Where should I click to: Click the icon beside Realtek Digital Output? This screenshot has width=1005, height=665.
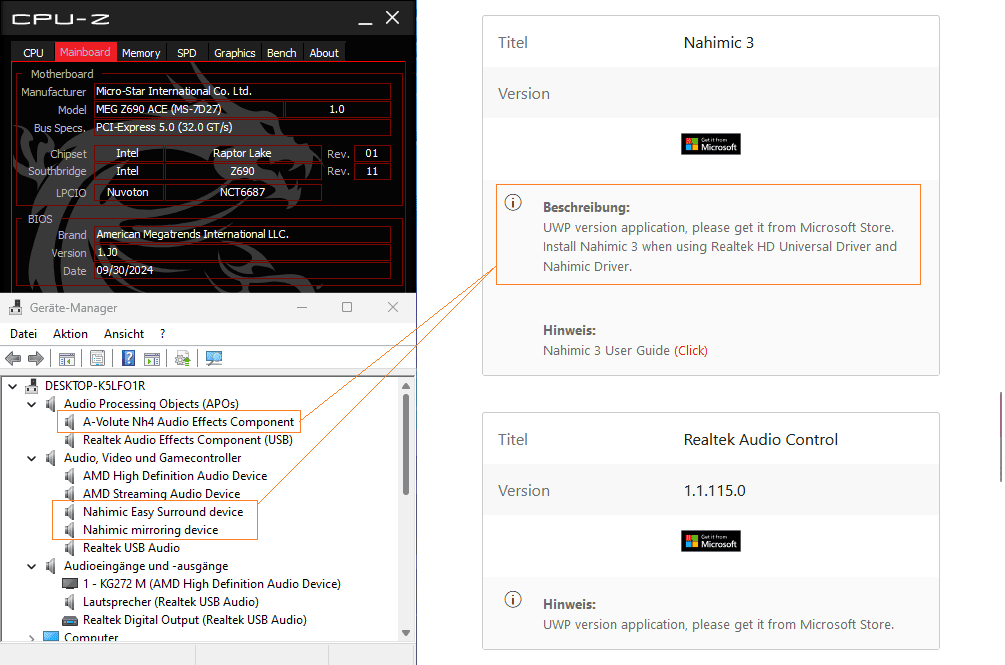[70, 620]
